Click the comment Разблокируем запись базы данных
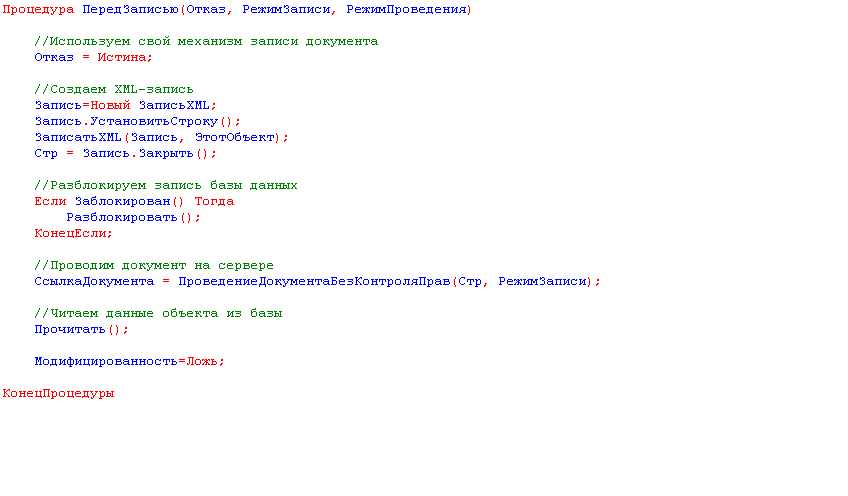 (x=166, y=186)
